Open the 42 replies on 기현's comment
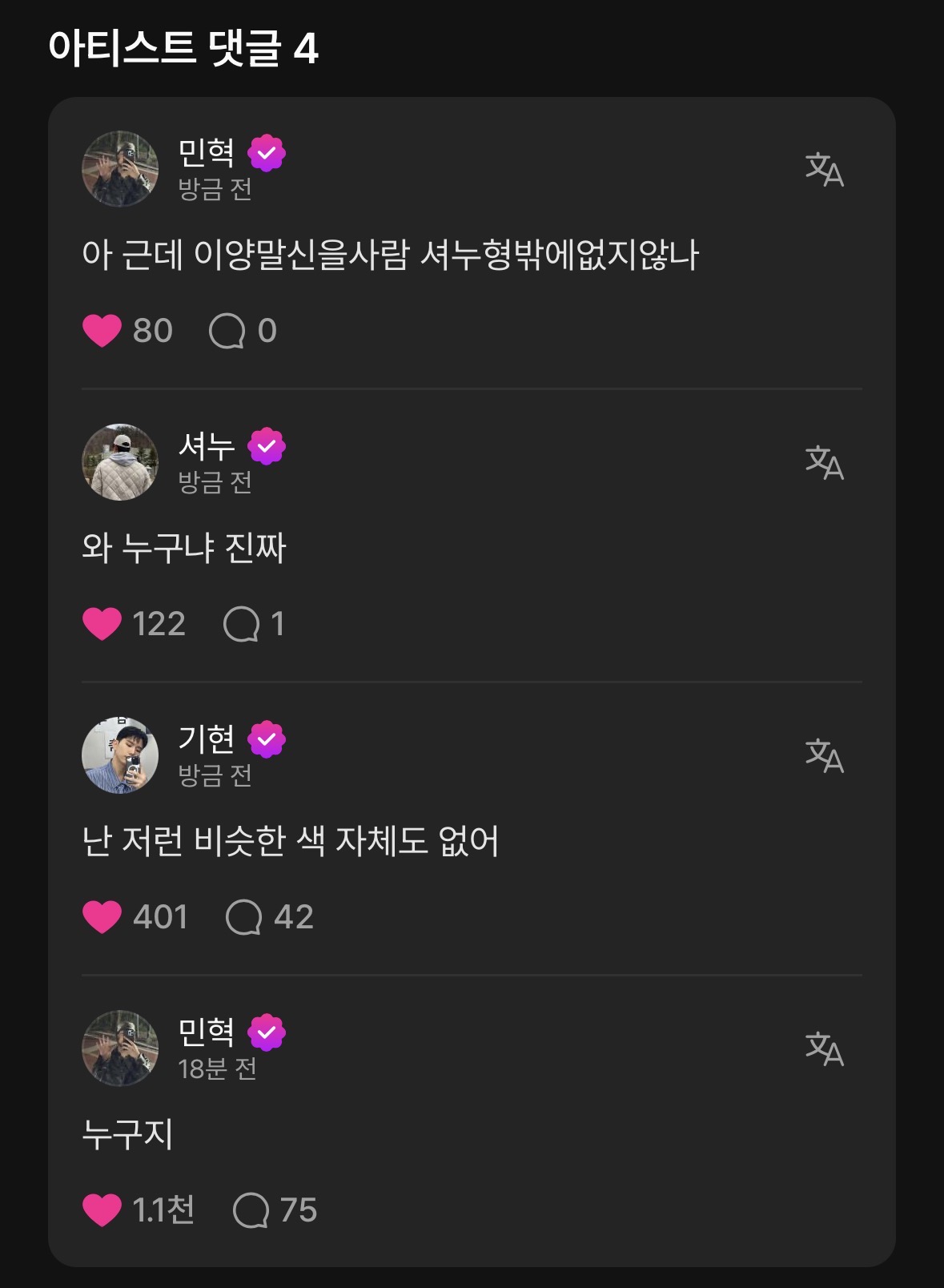Screen dimensions: 944x1288 click(244, 917)
